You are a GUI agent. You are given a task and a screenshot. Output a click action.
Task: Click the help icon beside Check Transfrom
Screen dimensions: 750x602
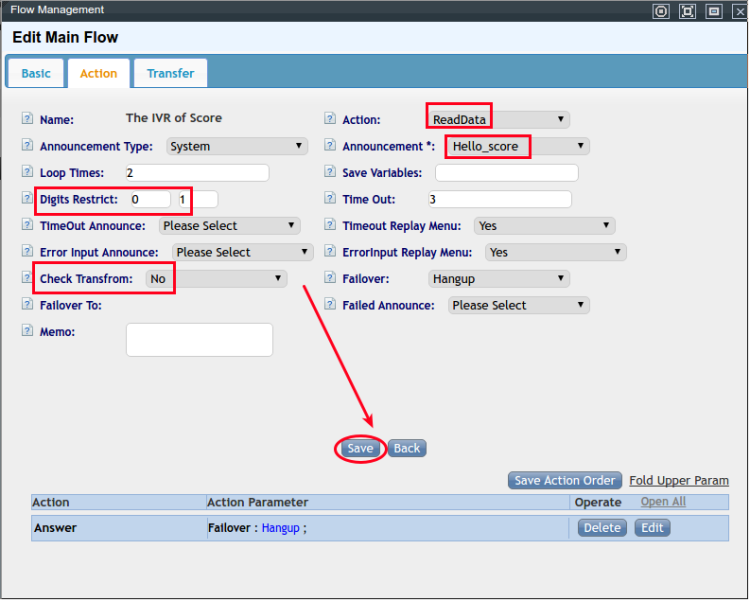click(27, 279)
